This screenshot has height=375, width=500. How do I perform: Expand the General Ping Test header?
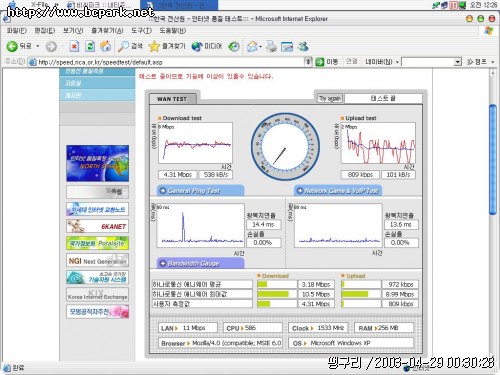point(200,191)
